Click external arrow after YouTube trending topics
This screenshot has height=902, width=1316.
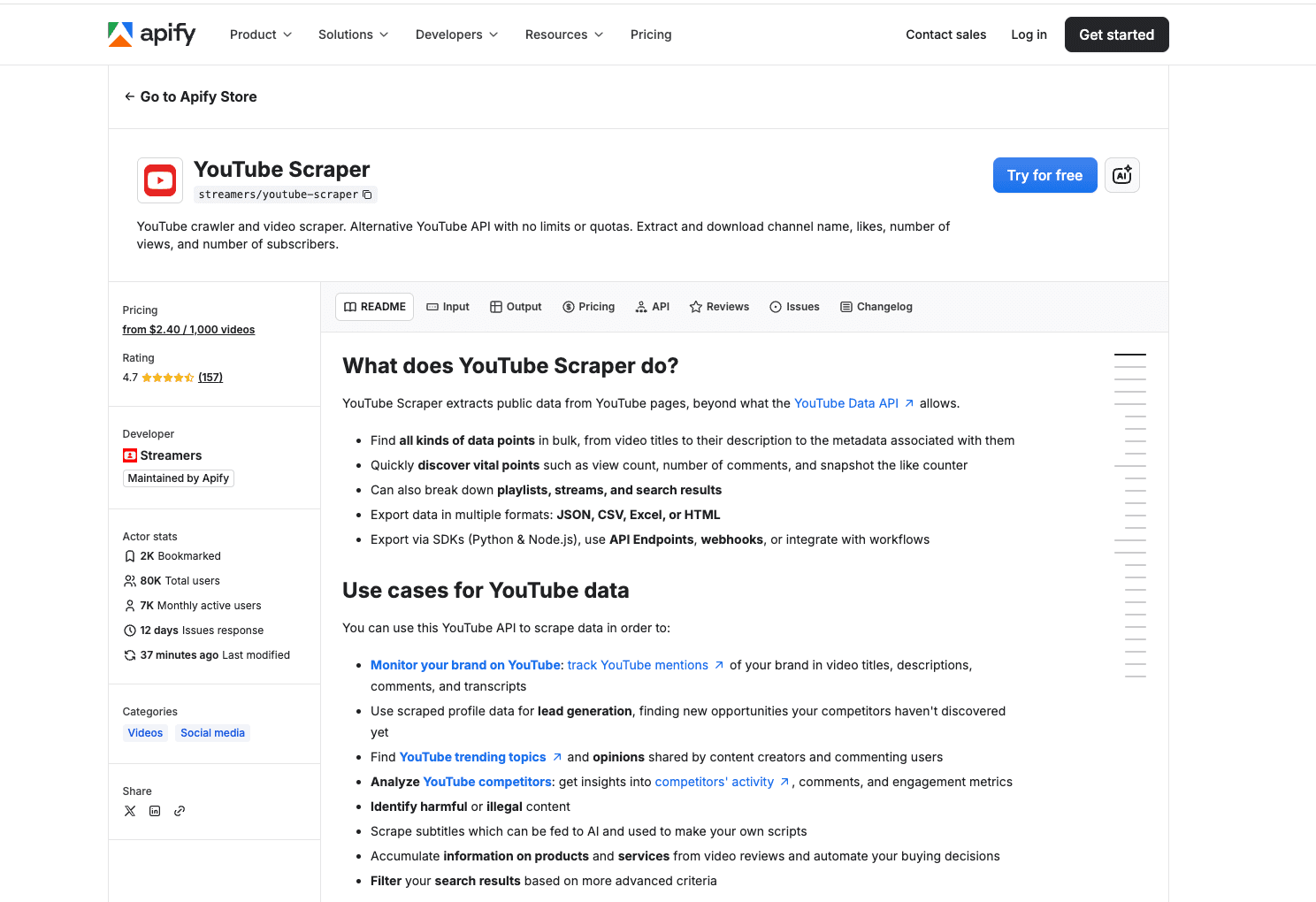[557, 757]
